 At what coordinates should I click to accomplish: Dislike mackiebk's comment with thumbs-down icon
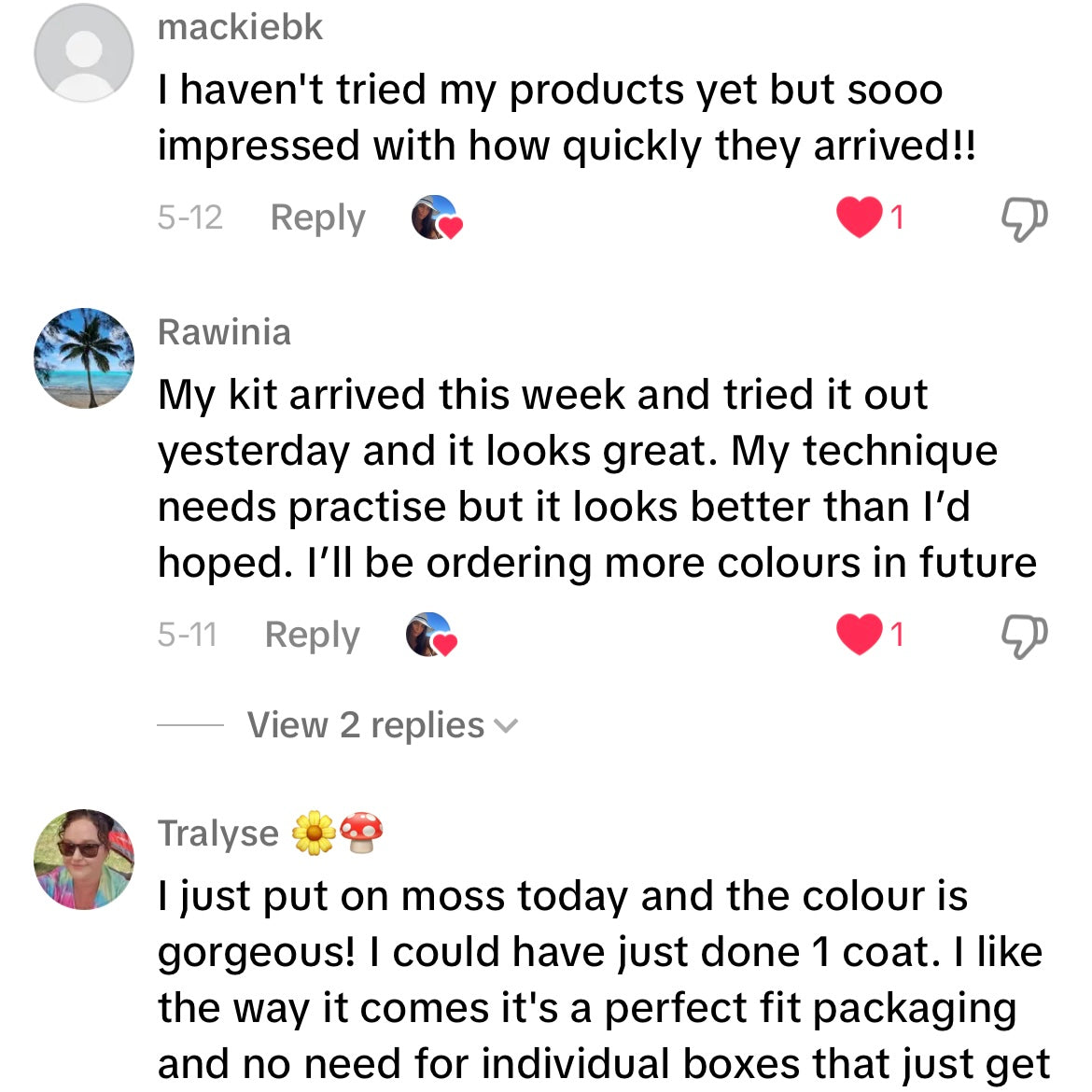[x=1024, y=218]
